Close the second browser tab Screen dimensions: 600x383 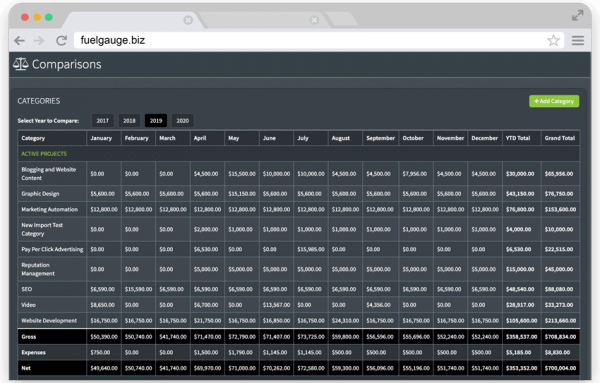(314, 20)
